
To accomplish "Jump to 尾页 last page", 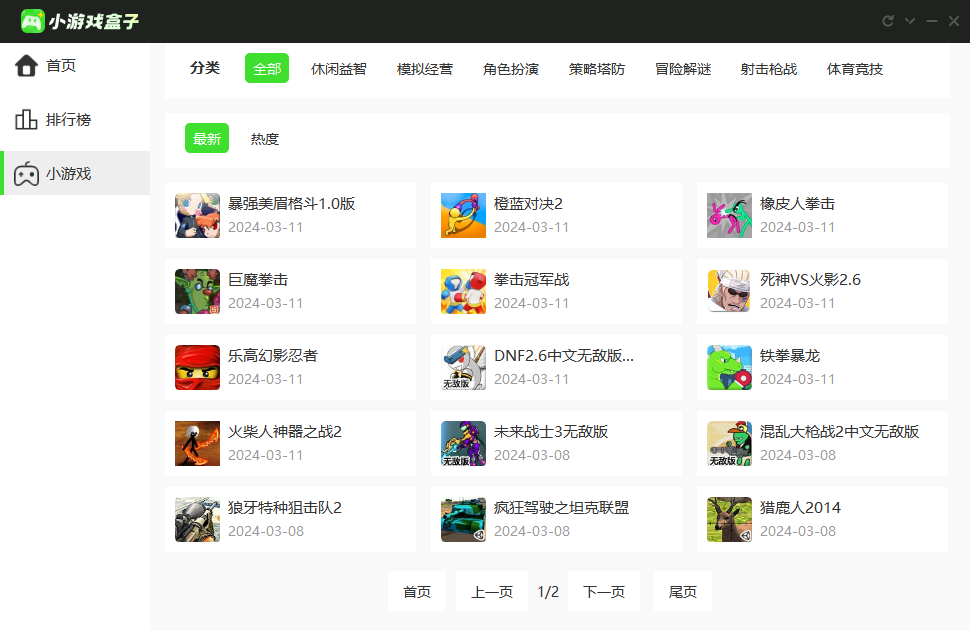I will 682,592.
